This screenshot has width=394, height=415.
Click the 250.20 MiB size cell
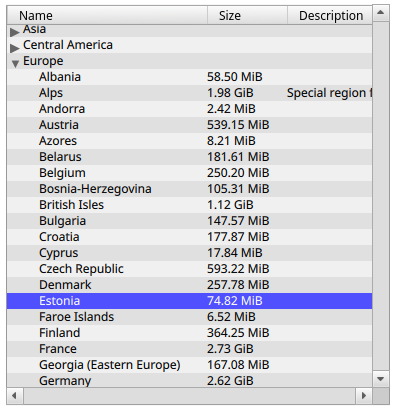click(x=238, y=173)
